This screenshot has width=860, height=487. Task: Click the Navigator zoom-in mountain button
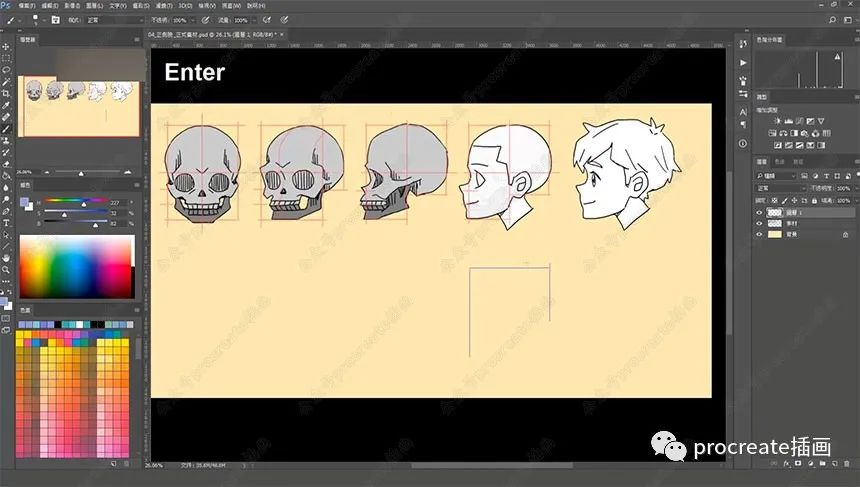(x=130, y=172)
